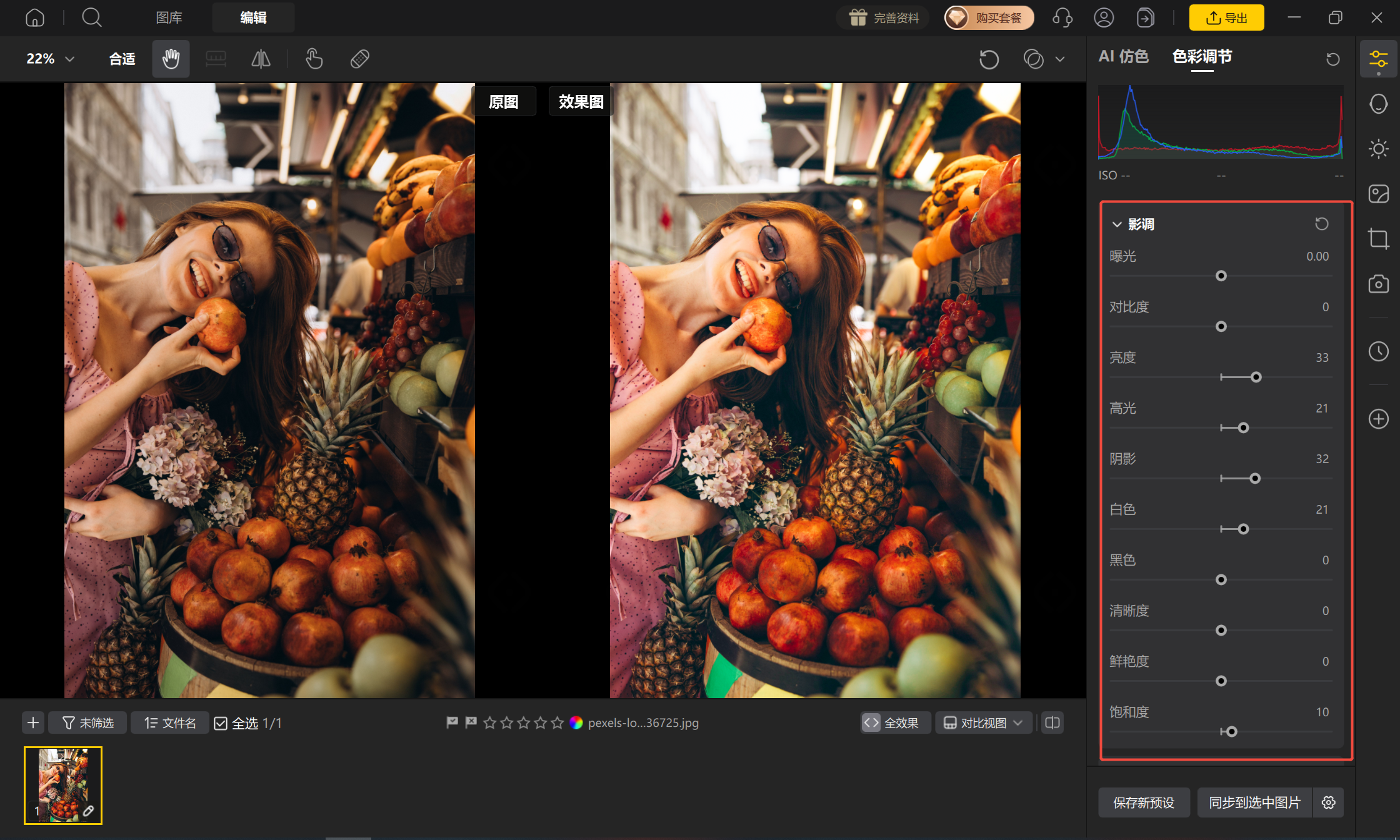Click the overlapping circles mask icon
This screenshot has height=840, width=1400.
1033,59
